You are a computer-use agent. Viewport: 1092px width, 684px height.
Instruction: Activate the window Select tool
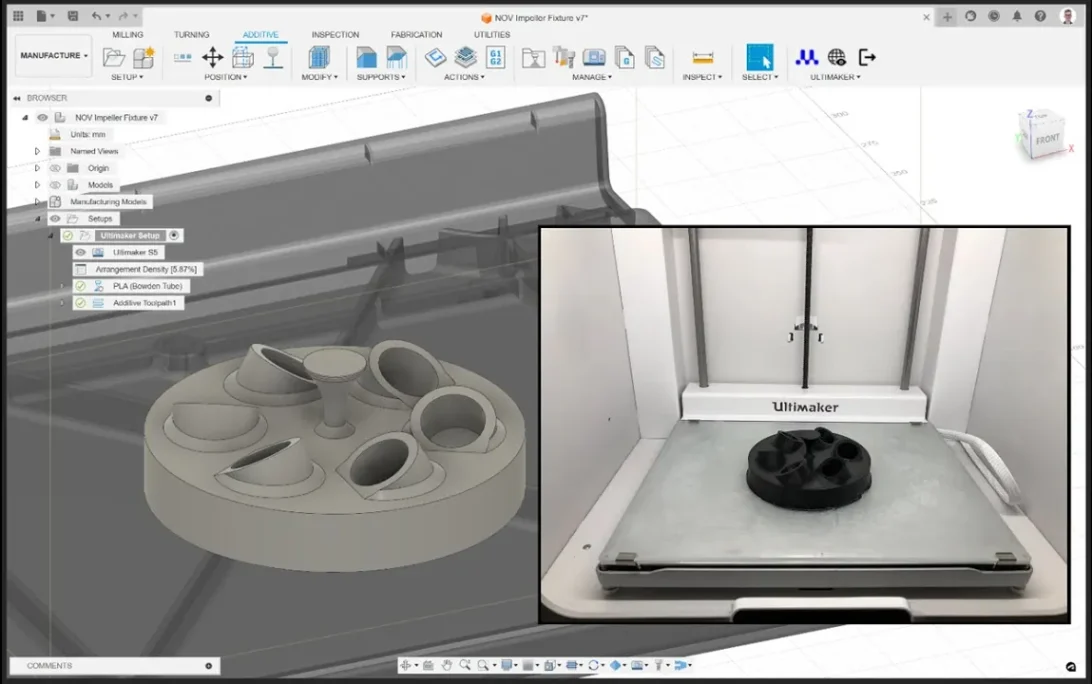click(759, 59)
